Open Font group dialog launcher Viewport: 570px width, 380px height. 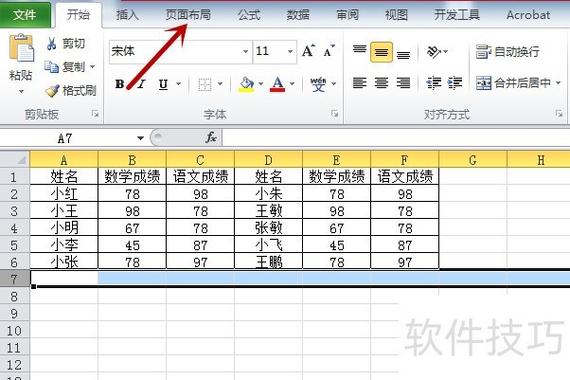pyautogui.click(x=334, y=114)
